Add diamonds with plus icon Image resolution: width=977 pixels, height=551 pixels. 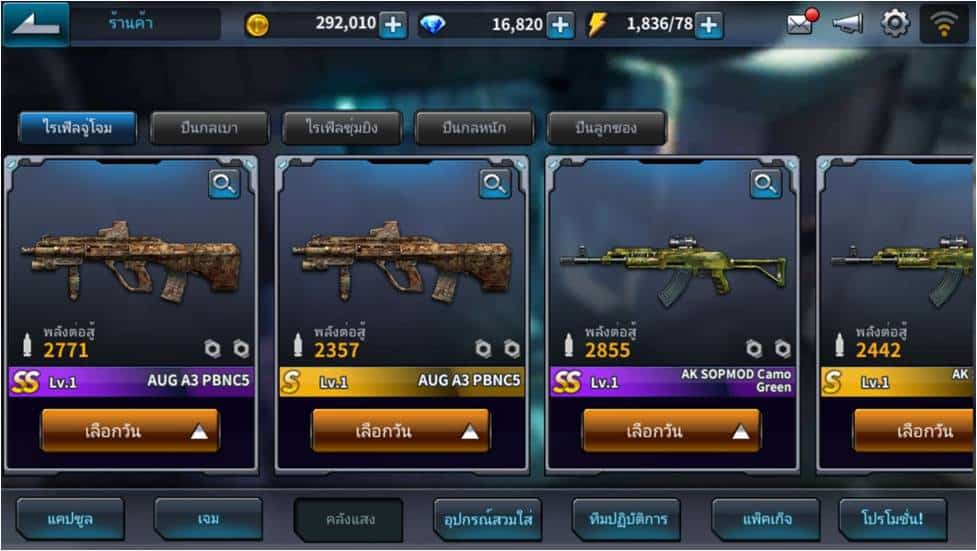click(x=560, y=25)
